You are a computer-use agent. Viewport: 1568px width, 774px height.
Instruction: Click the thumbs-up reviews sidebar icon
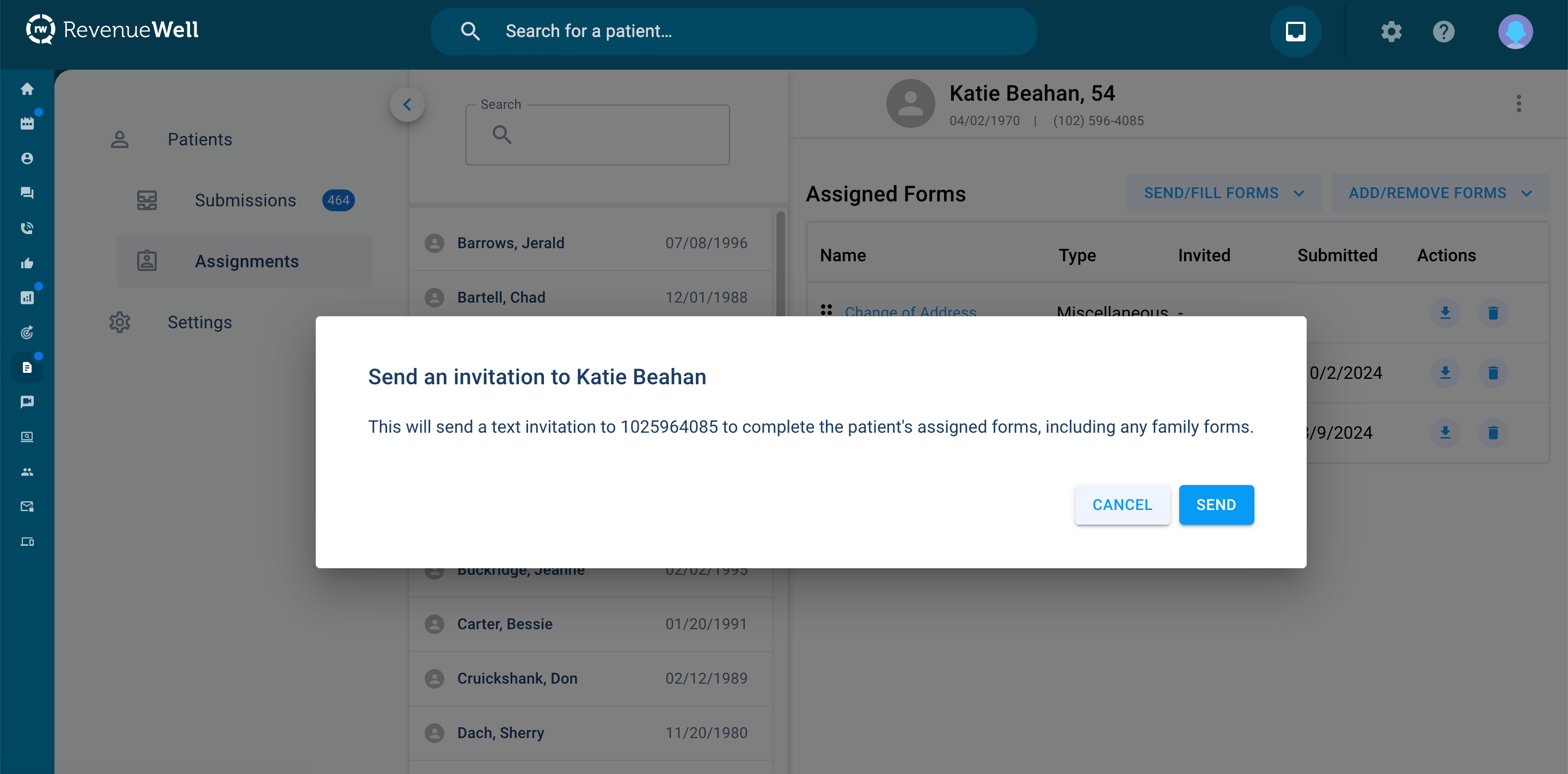27,263
